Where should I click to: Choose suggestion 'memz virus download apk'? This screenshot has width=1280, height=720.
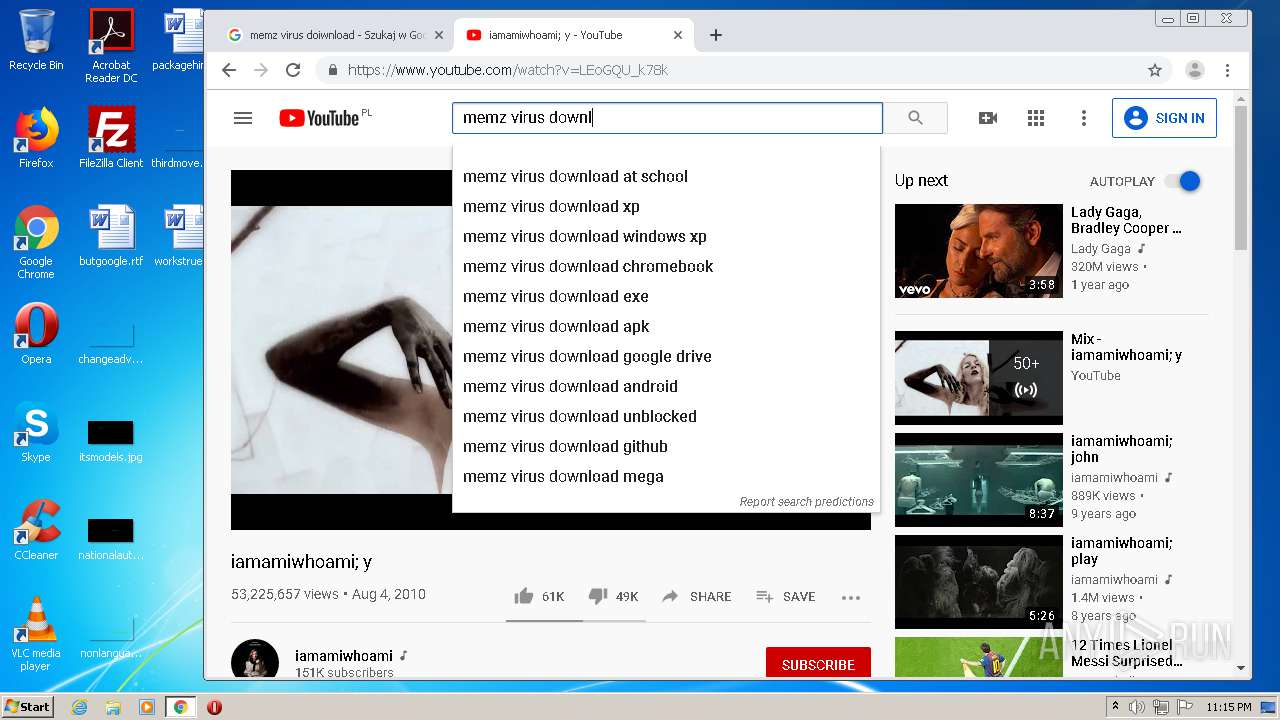point(666,326)
